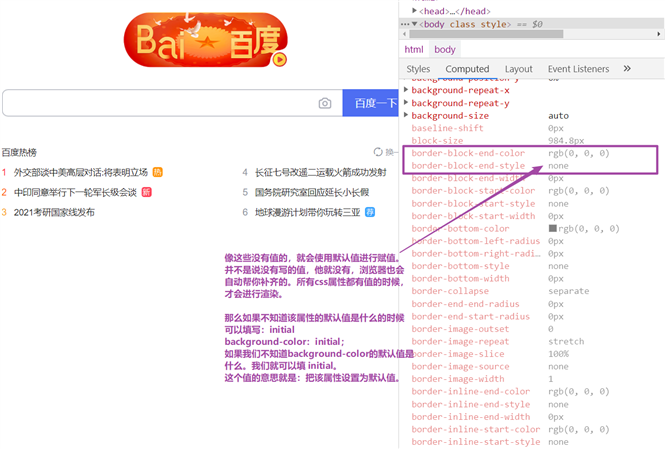This screenshot has width=665, height=449.
Task: Switch to the Event Listeners tab
Action: tap(578, 69)
